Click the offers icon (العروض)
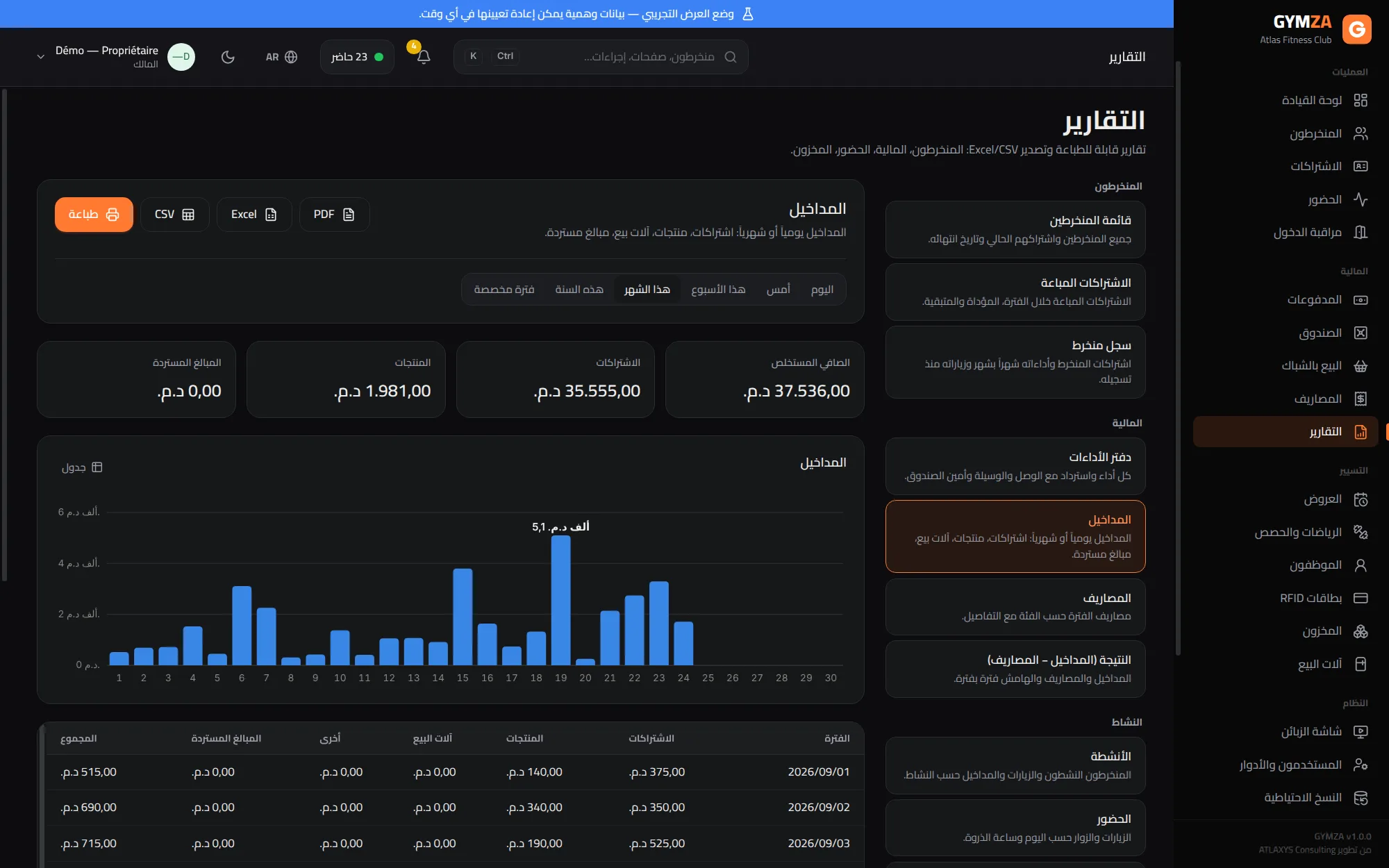 (x=1361, y=499)
